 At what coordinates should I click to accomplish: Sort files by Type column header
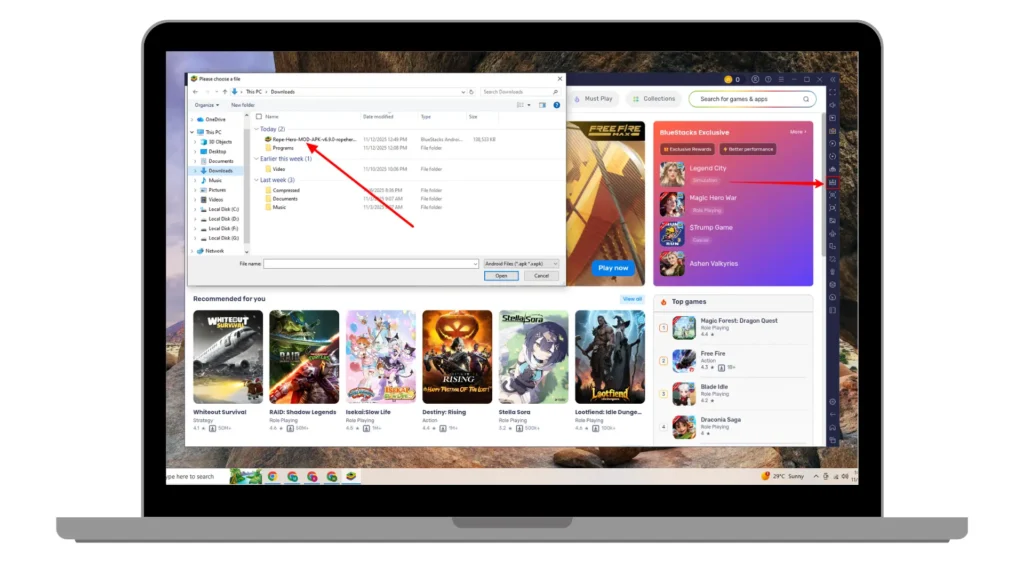click(x=426, y=116)
